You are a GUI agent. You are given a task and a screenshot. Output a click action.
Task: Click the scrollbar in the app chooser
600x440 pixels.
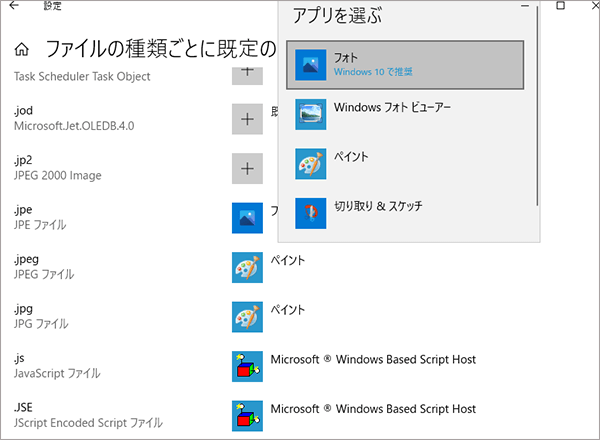coord(537,105)
